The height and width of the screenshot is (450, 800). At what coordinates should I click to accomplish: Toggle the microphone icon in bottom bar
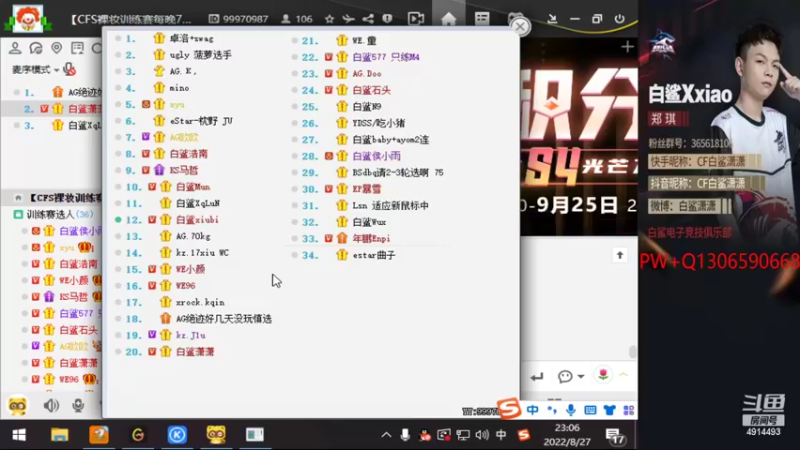[78, 405]
